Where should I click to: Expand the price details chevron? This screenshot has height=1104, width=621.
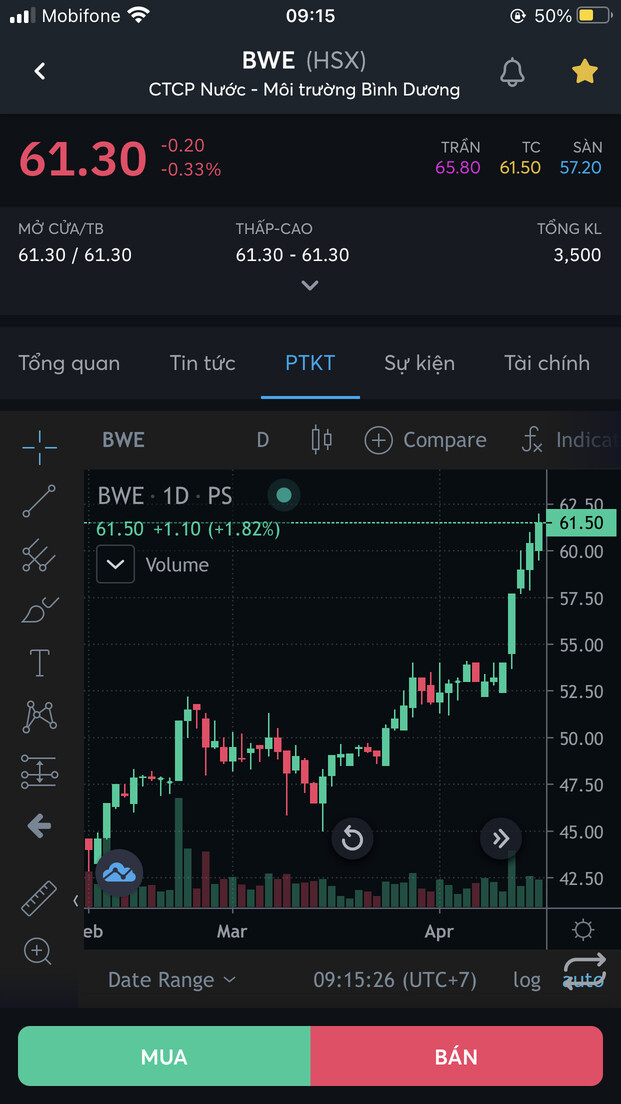(x=310, y=285)
